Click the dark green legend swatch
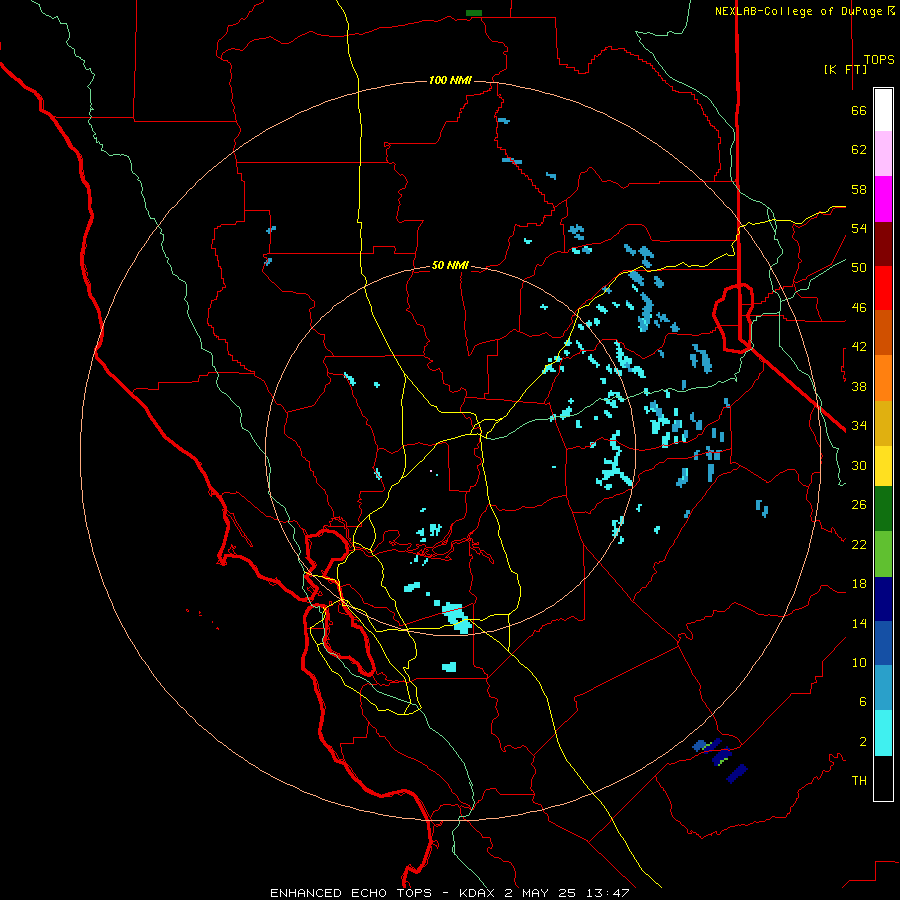This screenshot has height=900, width=900. point(883,509)
